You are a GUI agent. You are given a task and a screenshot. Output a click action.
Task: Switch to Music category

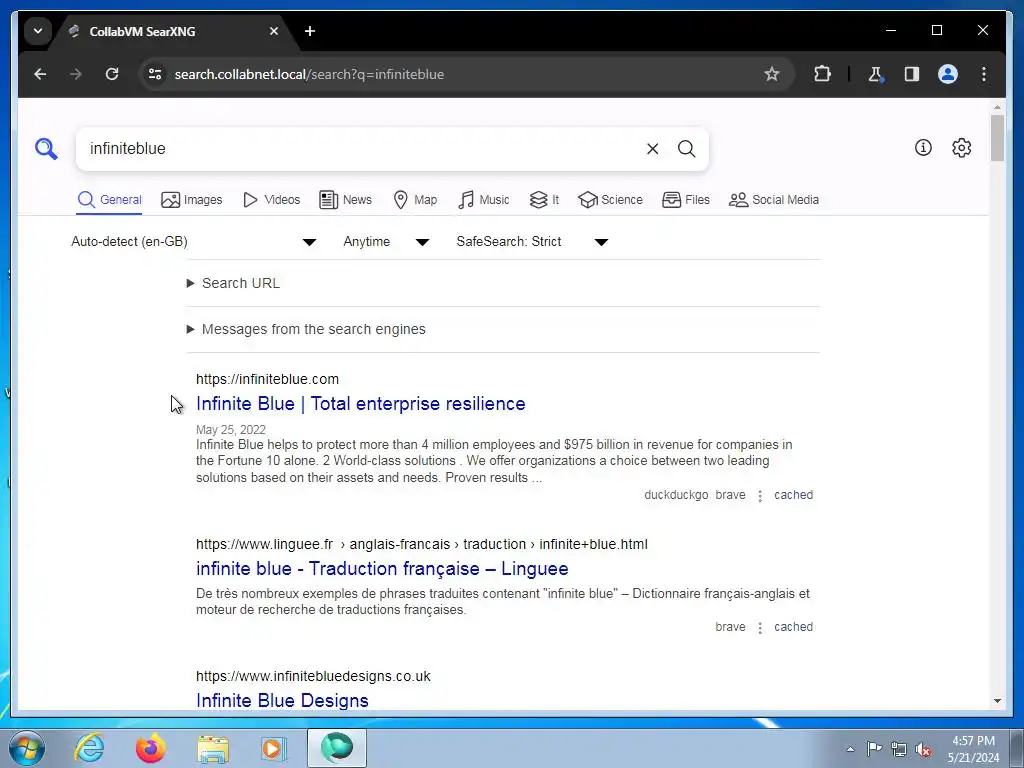coord(484,200)
